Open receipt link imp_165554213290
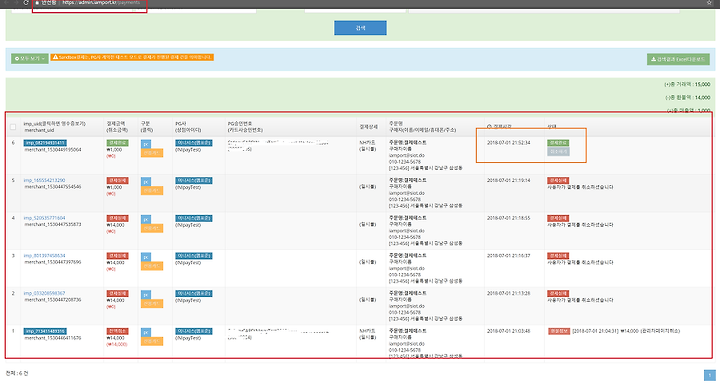Viewport: 720px width, 392px height. point(44,180)
